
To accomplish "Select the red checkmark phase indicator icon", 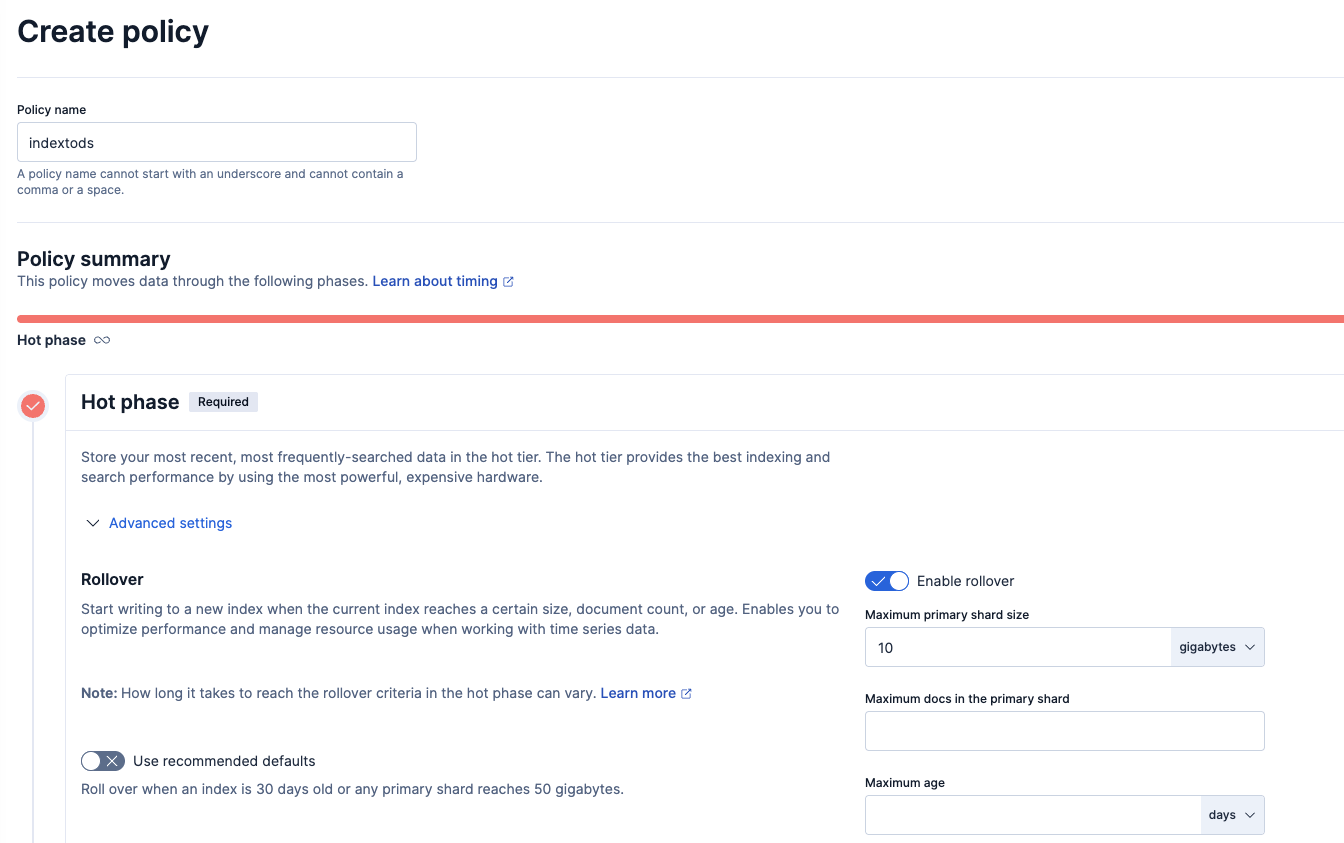I will [x=32, y=406].
